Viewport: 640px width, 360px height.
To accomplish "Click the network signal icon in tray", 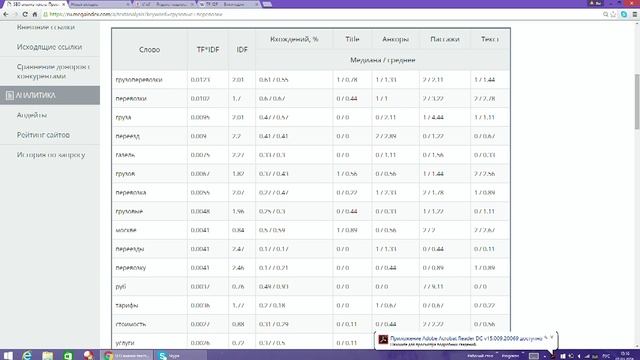I will 587,356.
